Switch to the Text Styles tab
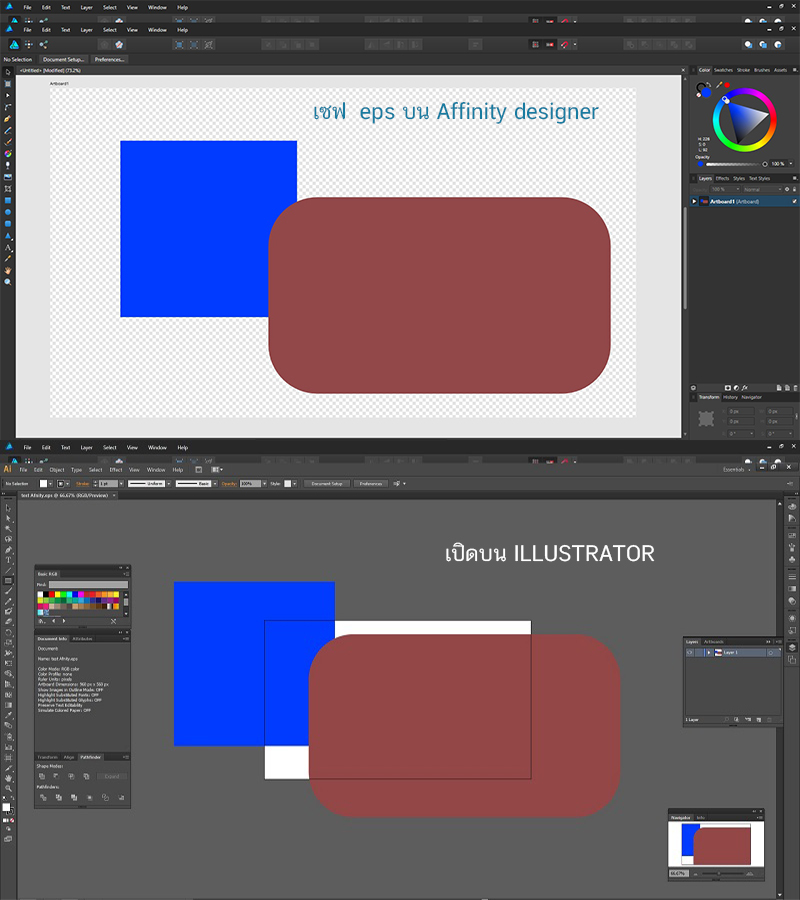 tap(759, 179)
